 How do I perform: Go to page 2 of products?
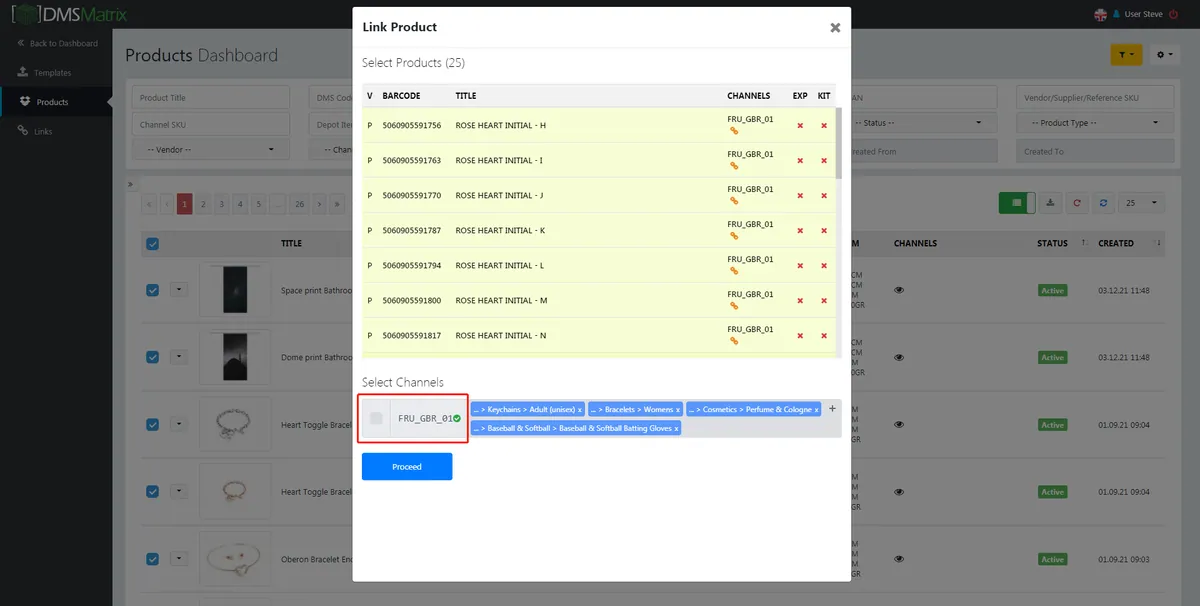[x=203, y=203]
